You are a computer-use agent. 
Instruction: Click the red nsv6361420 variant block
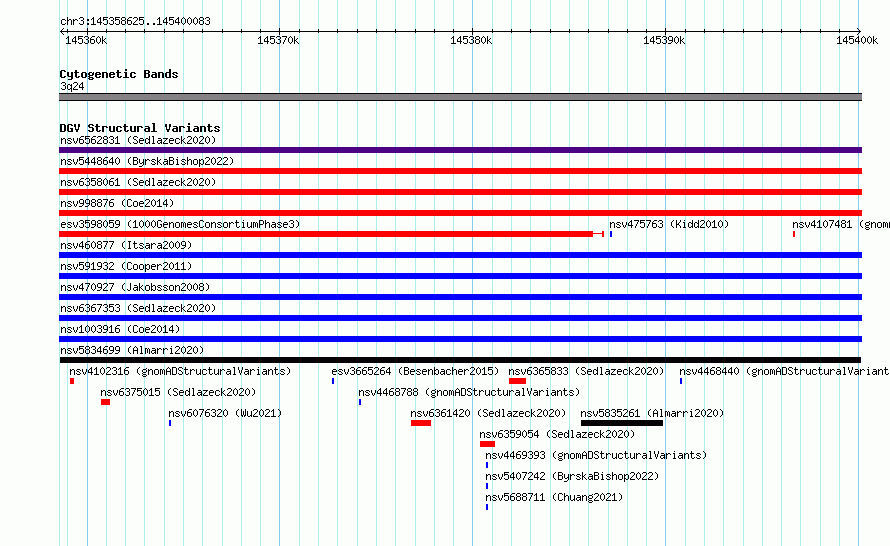(x=421, y=423)
